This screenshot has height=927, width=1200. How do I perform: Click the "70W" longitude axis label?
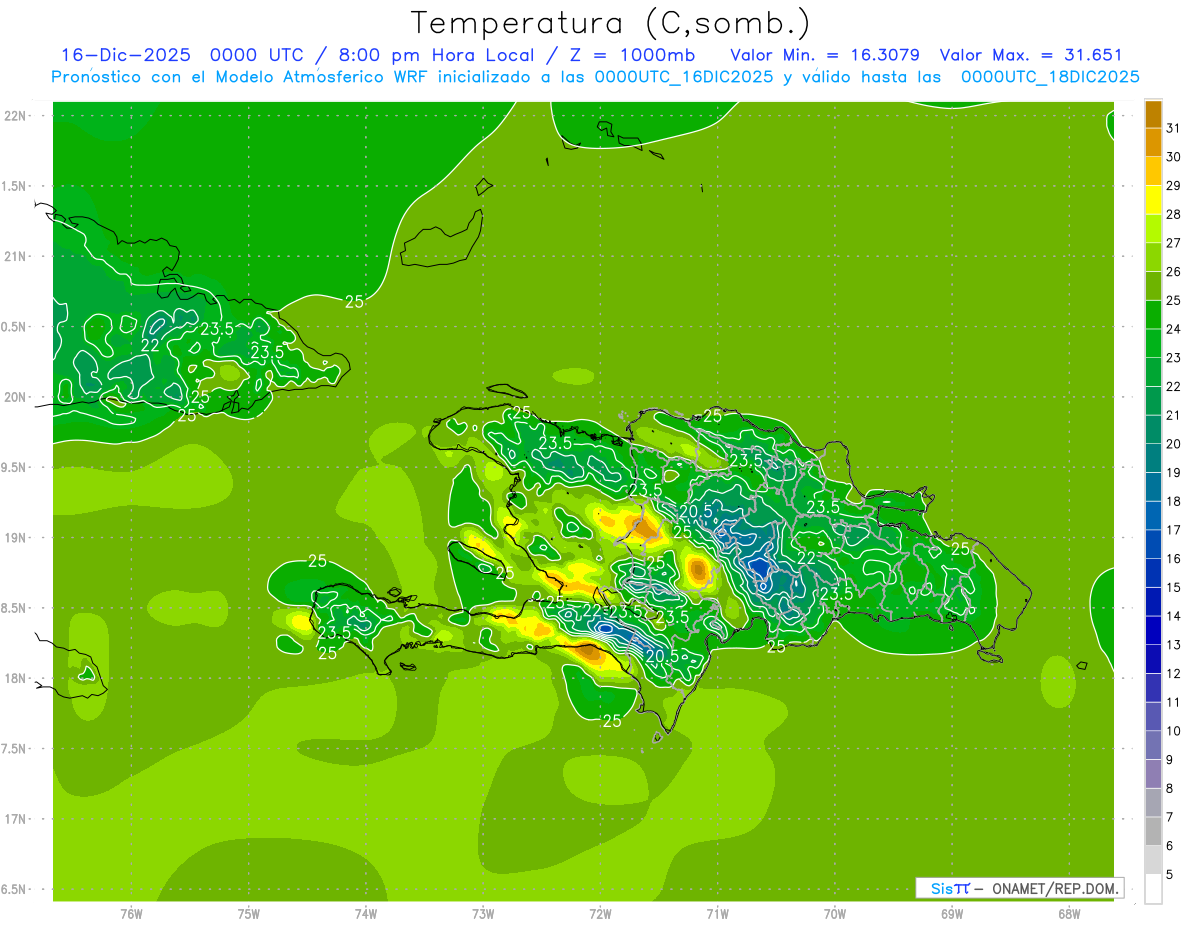[835, 913]
